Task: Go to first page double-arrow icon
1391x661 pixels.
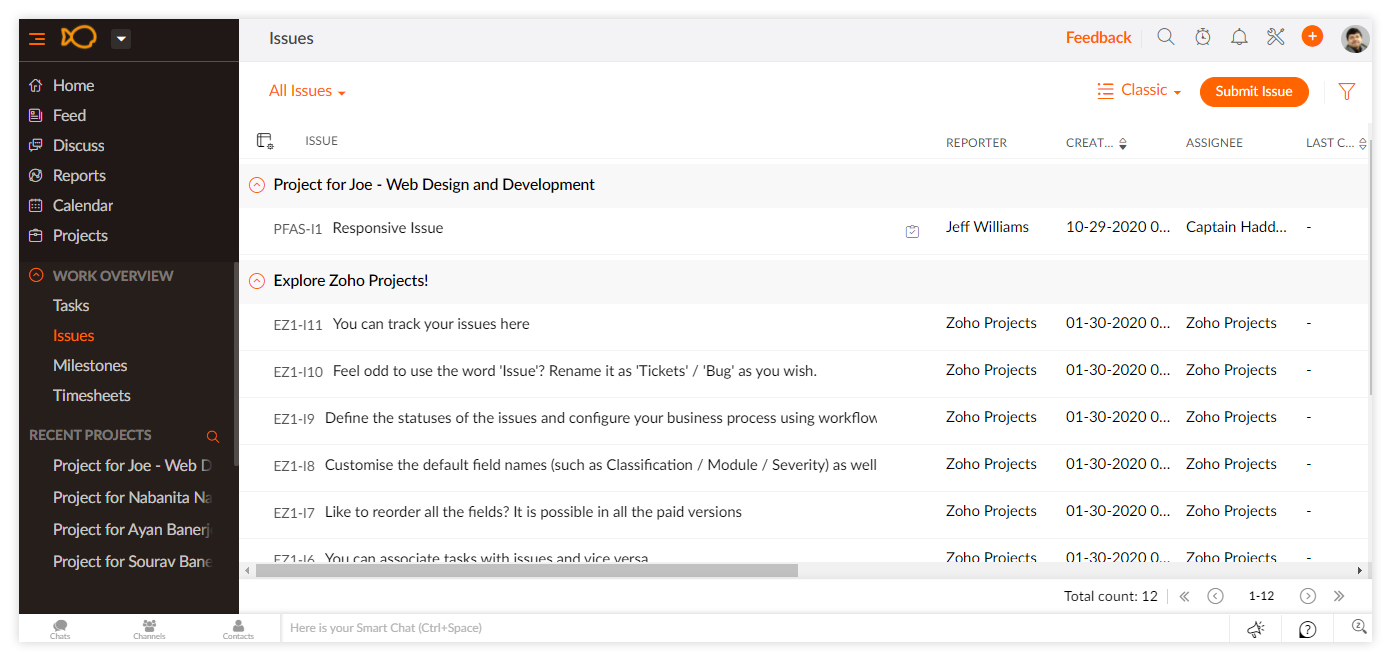Action: [x=1184, y=596]
